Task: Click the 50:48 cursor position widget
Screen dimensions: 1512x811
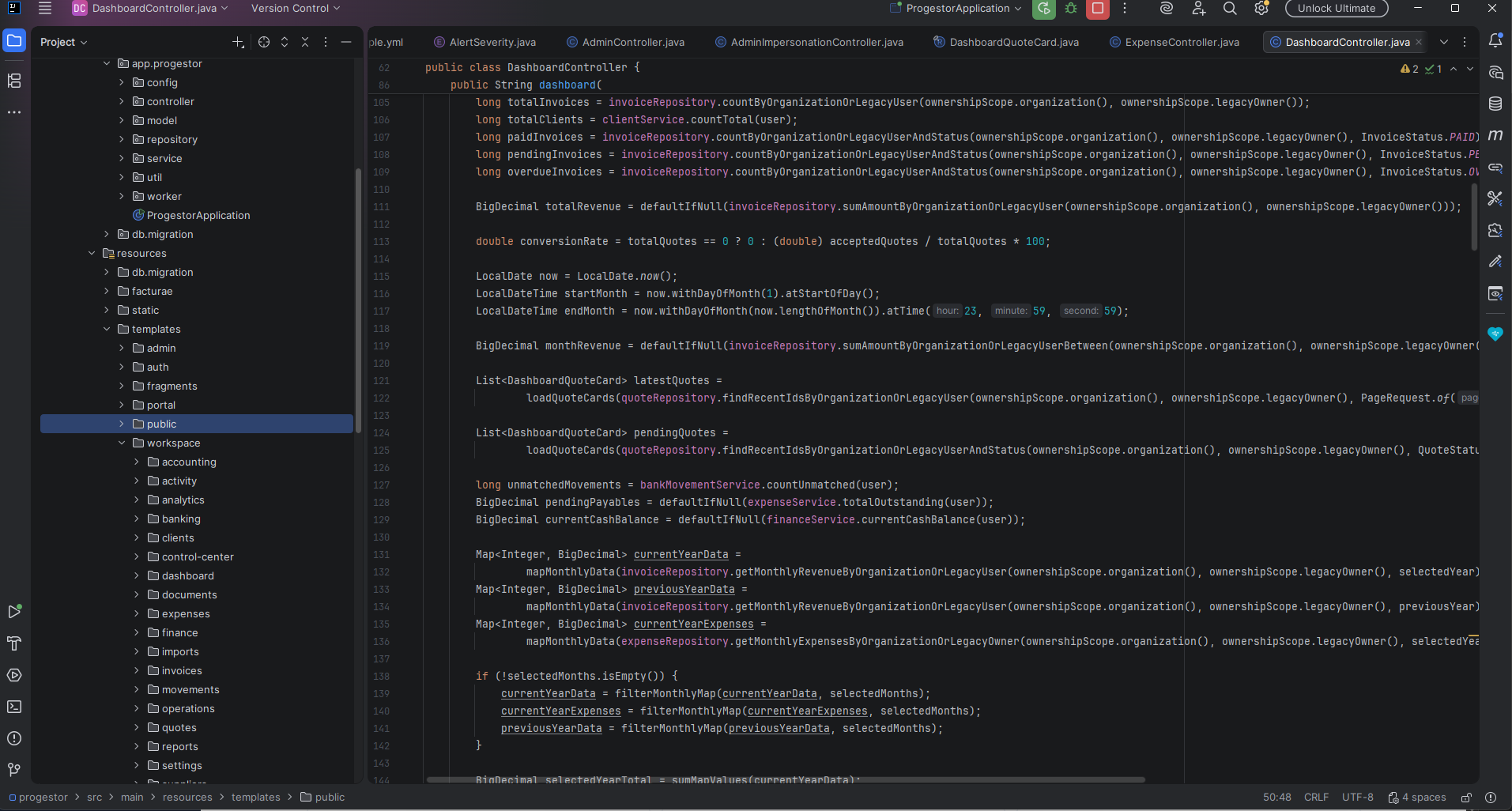Action: point(1276,798)
